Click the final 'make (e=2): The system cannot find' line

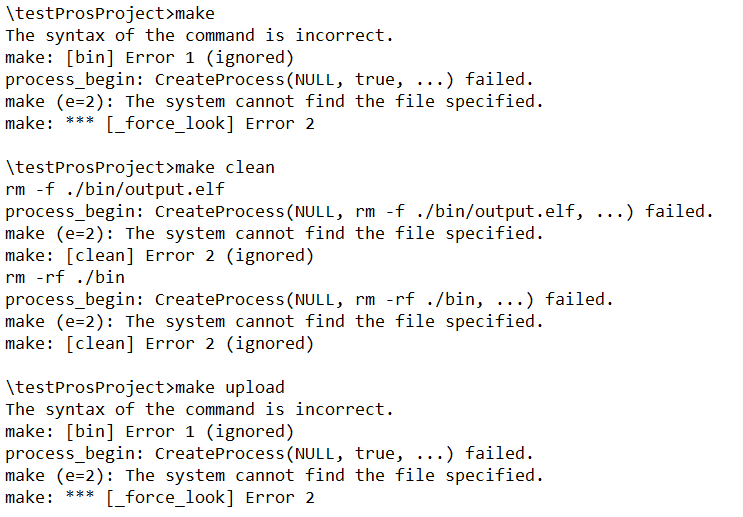tap(274, 475)
